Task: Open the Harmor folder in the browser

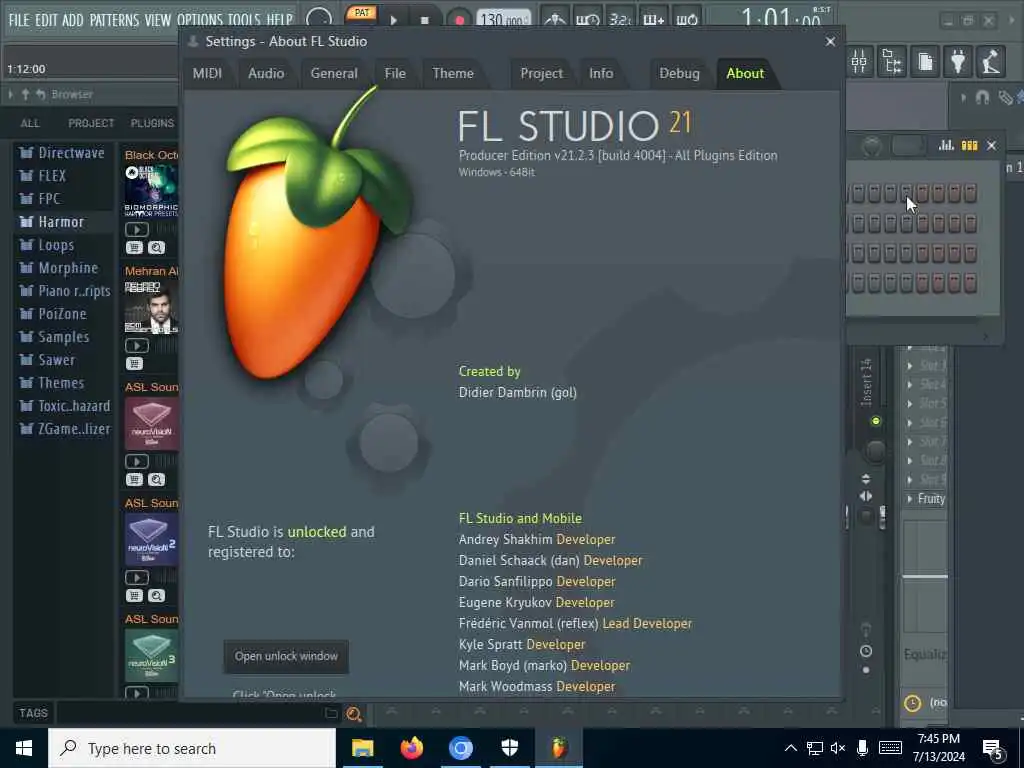Action: pyautogui.click(x=63, y=222)
